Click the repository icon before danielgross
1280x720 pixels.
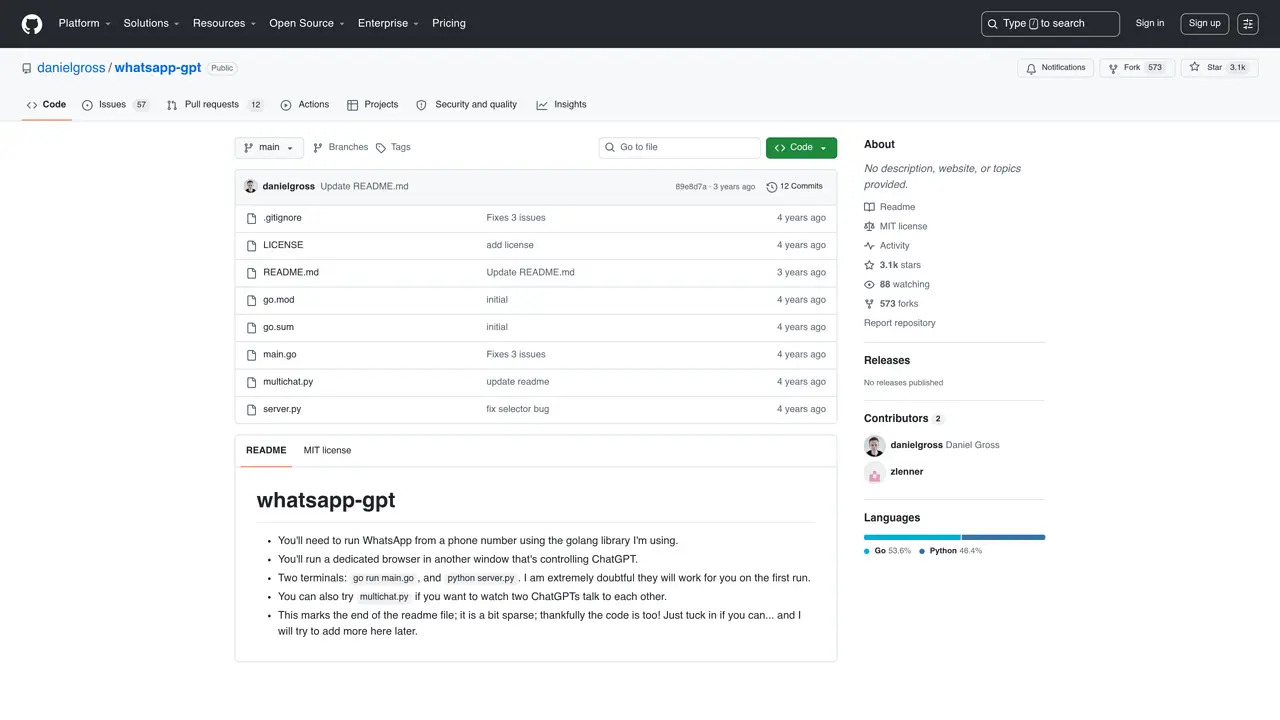click(x=27, y=69)
